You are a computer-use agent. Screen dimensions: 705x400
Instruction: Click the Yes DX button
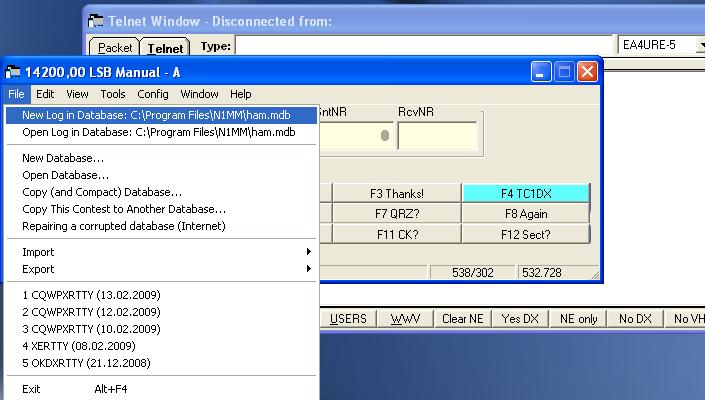click(520, 319)
